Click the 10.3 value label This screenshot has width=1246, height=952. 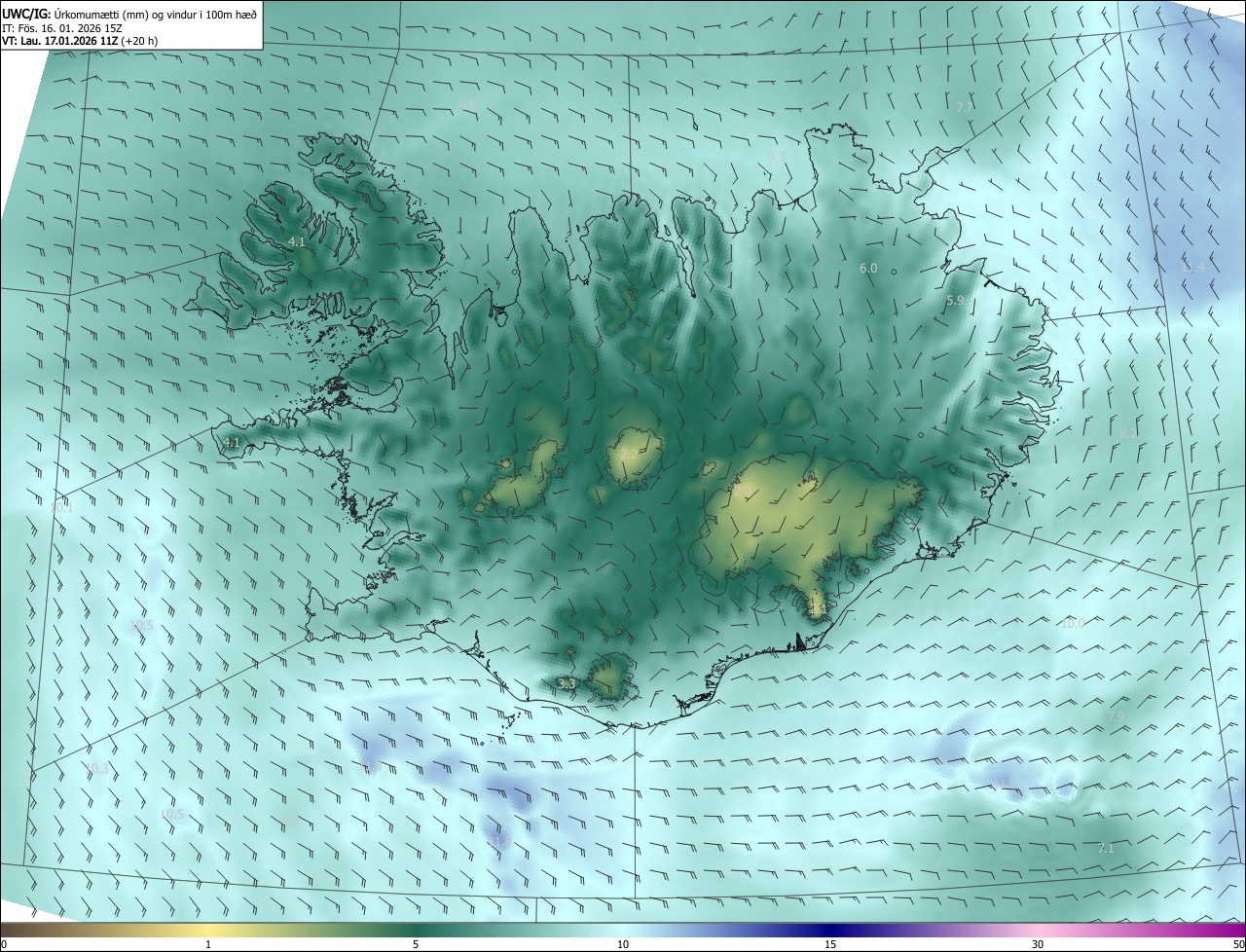click(97, 768)
